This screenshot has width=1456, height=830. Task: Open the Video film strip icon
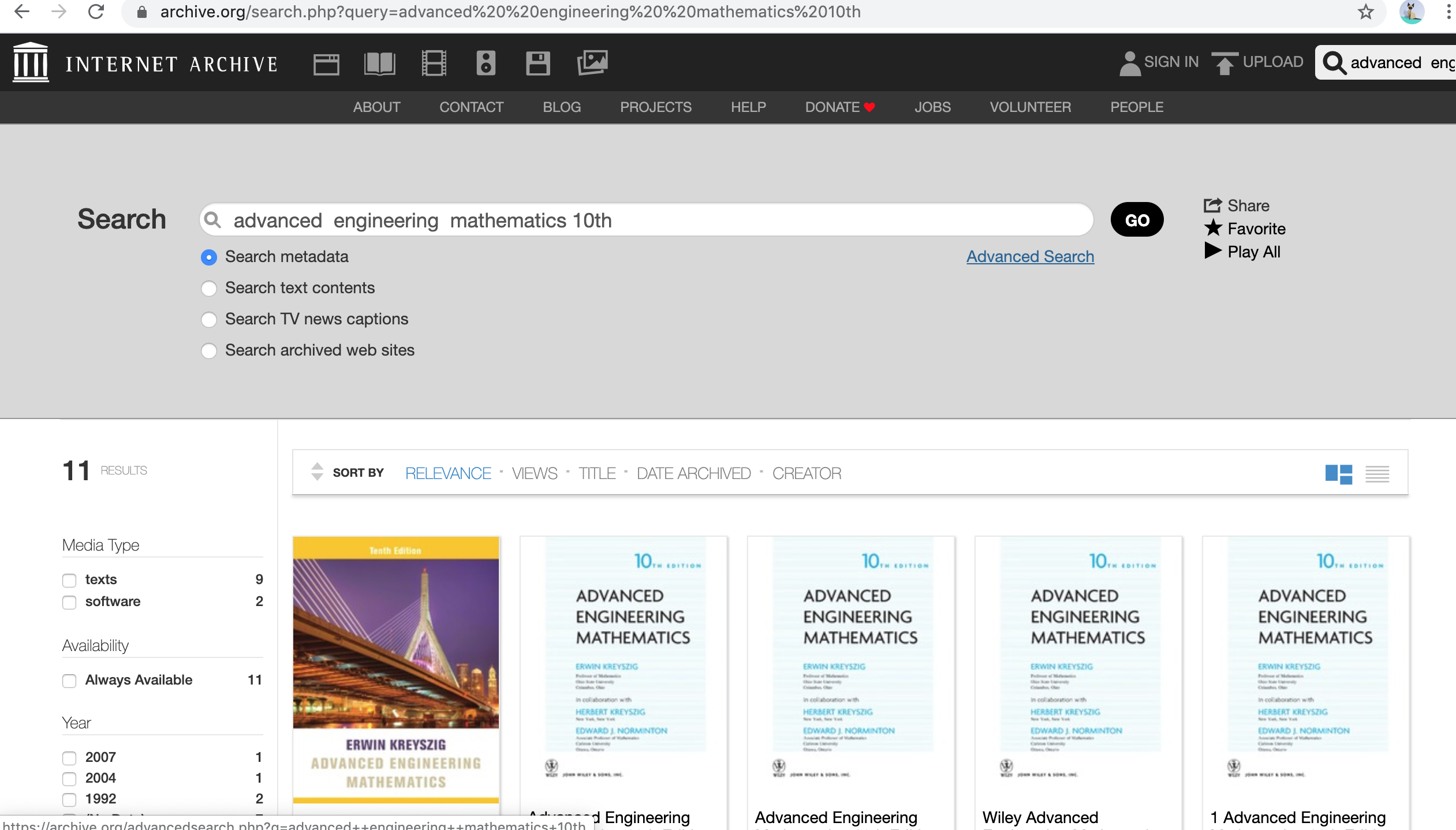point(434,63)
